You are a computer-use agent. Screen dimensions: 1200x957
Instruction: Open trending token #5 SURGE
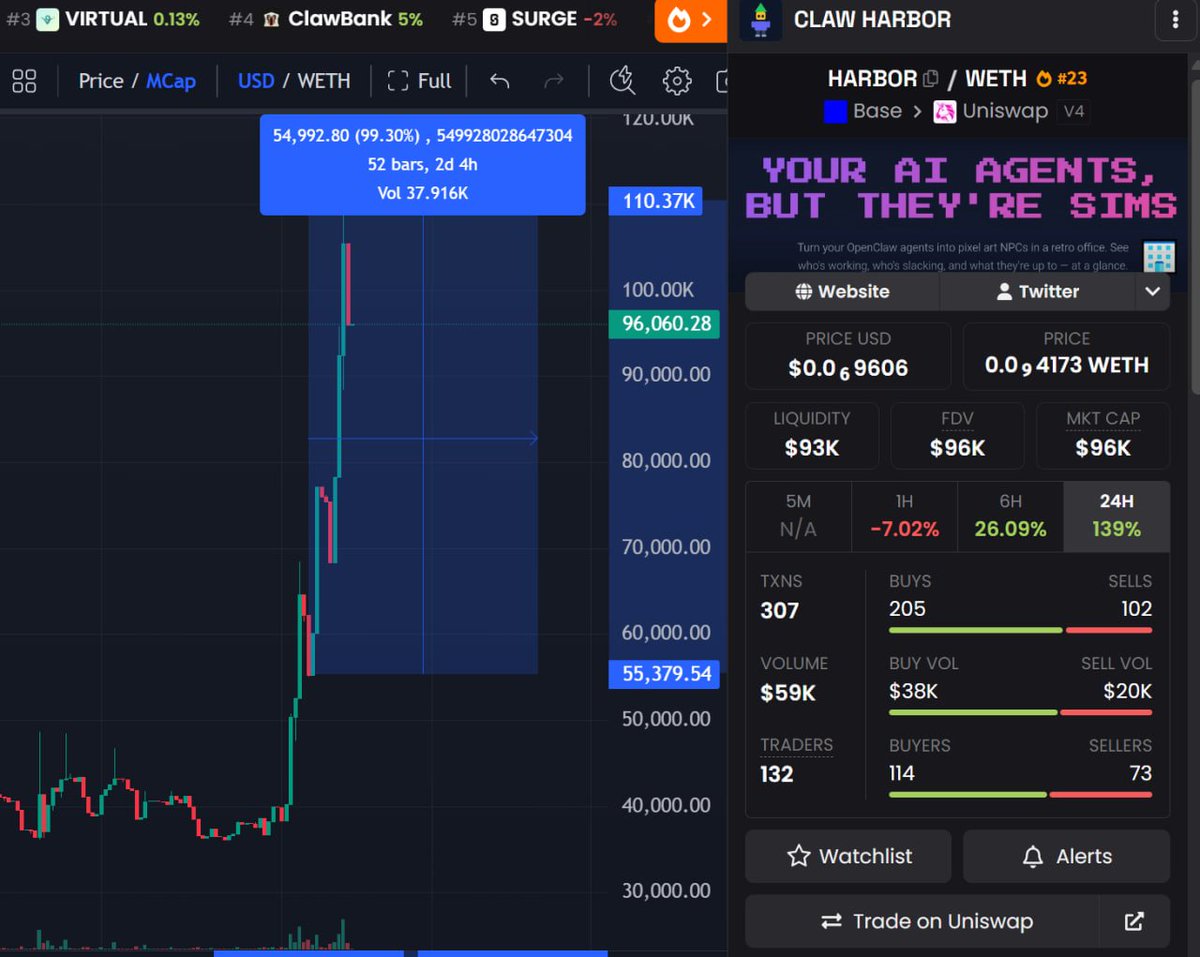534,19
